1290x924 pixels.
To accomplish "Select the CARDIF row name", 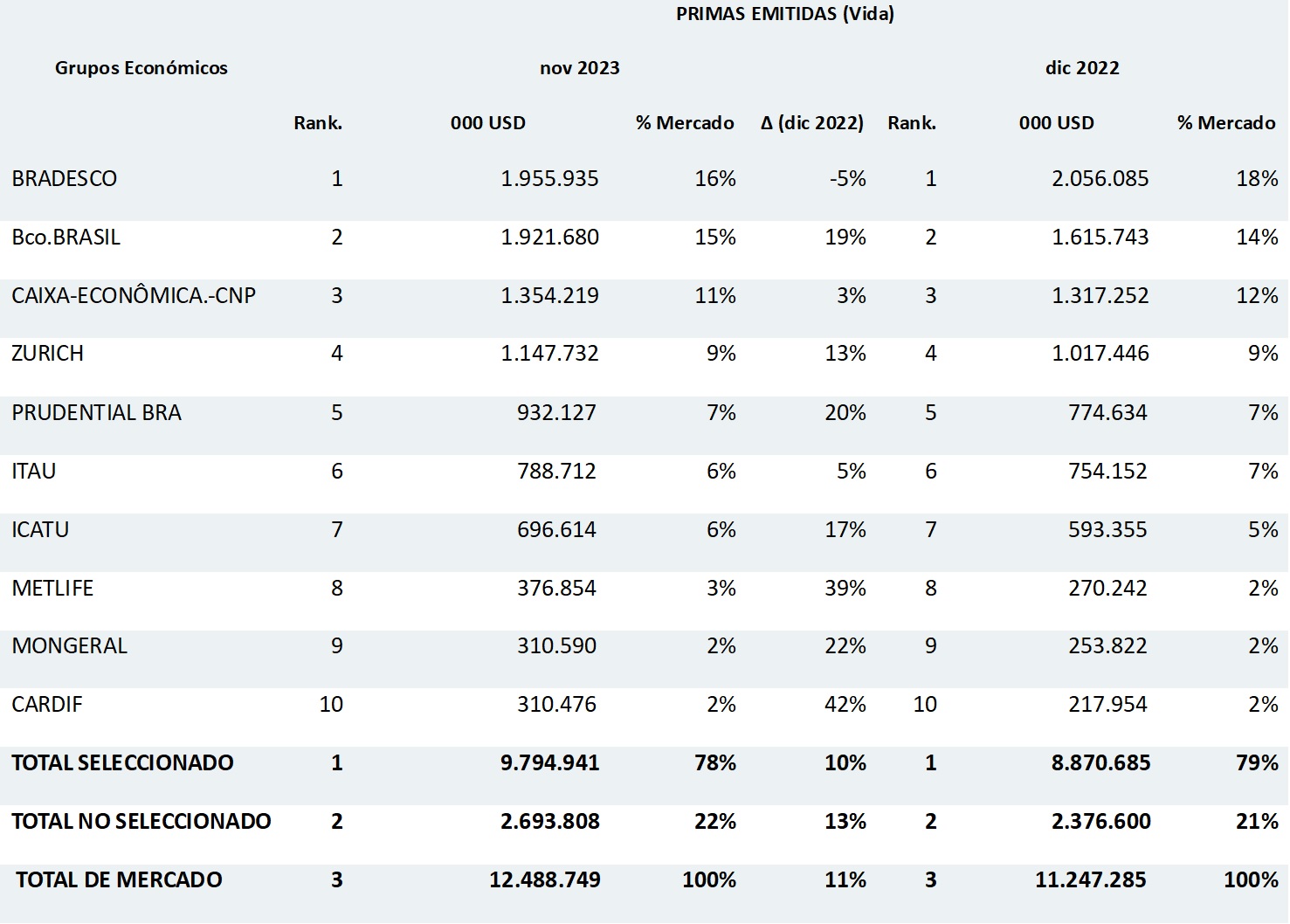I will point(47,704).
